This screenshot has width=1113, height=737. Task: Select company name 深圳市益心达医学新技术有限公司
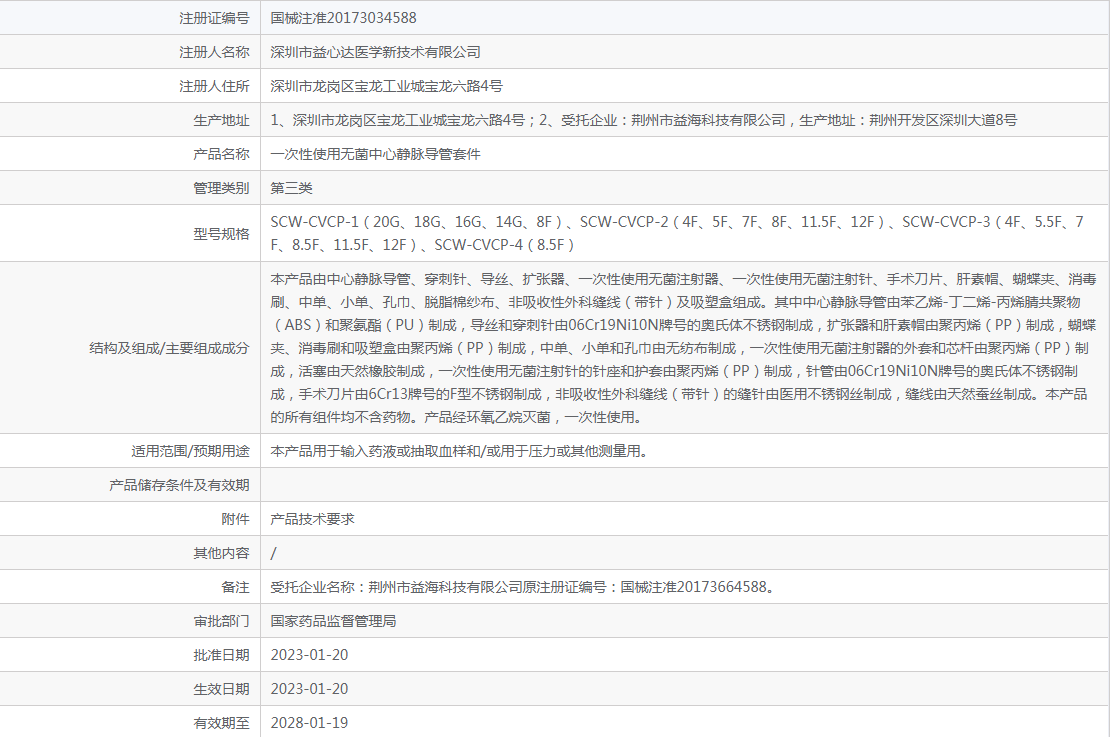pyautogui.click(x=375, y=52)
